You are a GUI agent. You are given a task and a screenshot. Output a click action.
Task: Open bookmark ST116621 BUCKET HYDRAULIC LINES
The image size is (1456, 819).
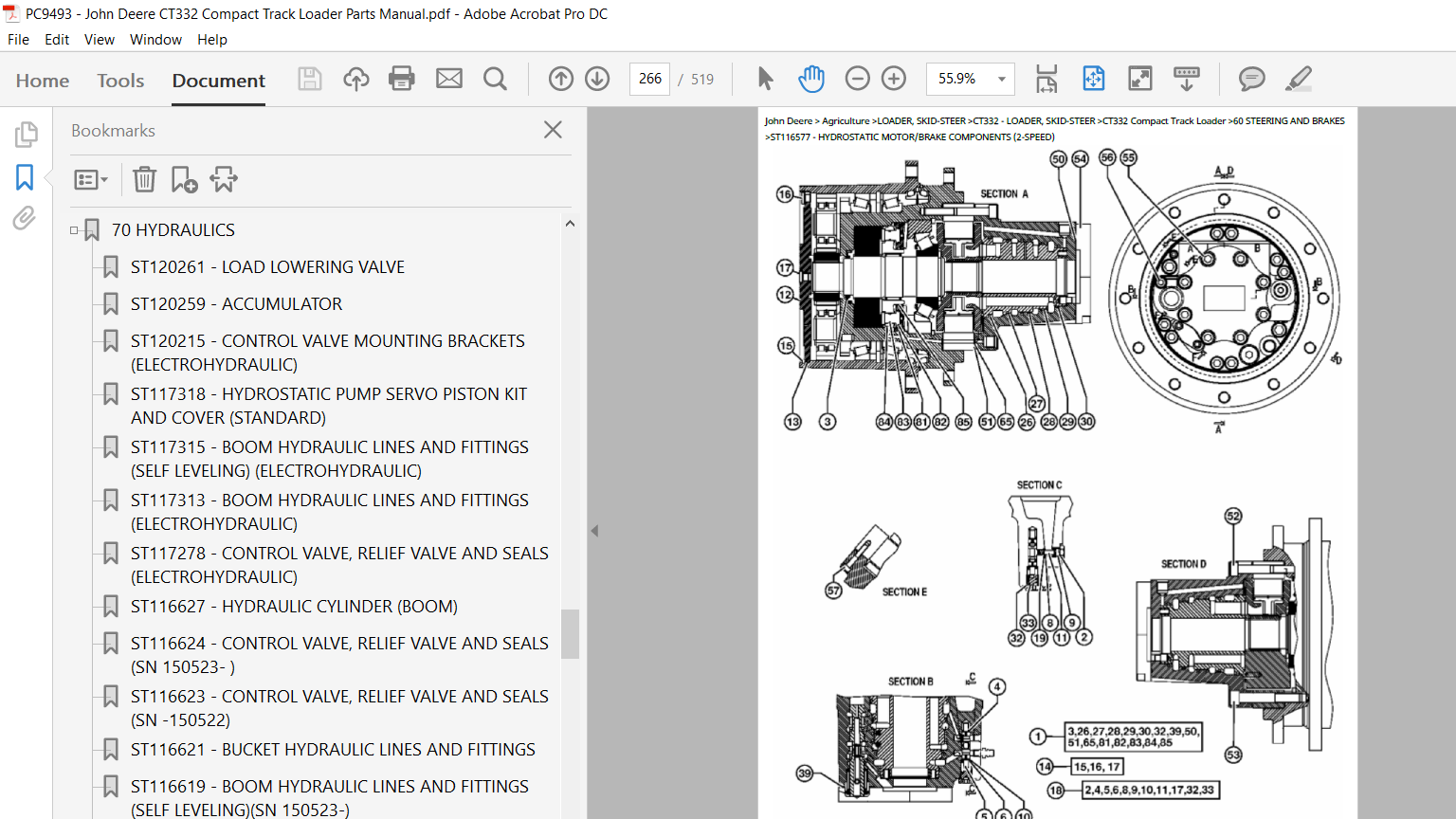tap(333, 750)
